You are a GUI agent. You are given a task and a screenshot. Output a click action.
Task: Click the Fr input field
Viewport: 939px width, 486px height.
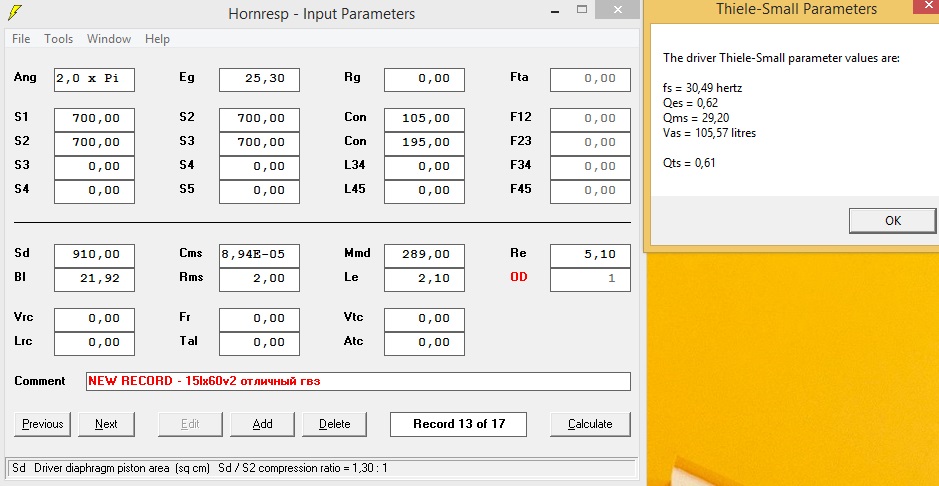click(x=259, y=320)
